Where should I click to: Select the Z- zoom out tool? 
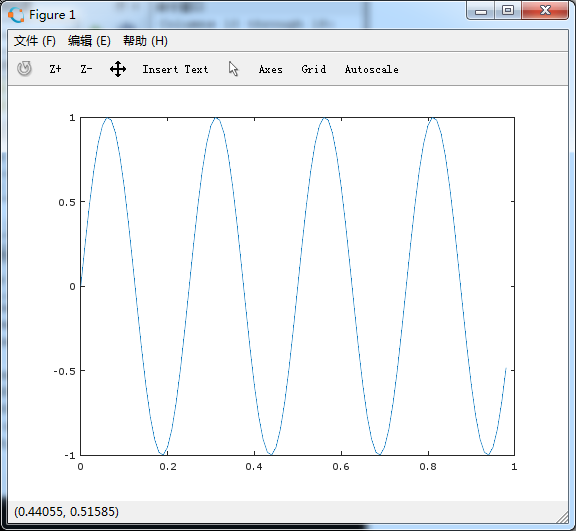(86, 69)
